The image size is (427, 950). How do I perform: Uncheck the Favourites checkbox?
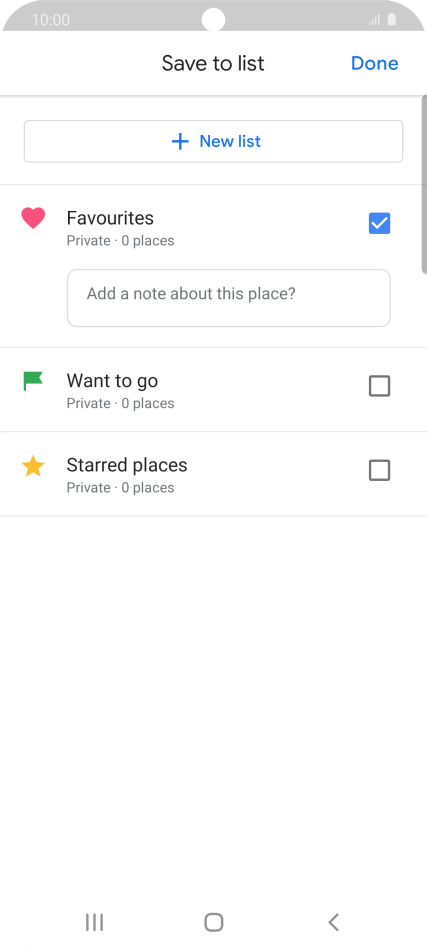pos(380,224)
